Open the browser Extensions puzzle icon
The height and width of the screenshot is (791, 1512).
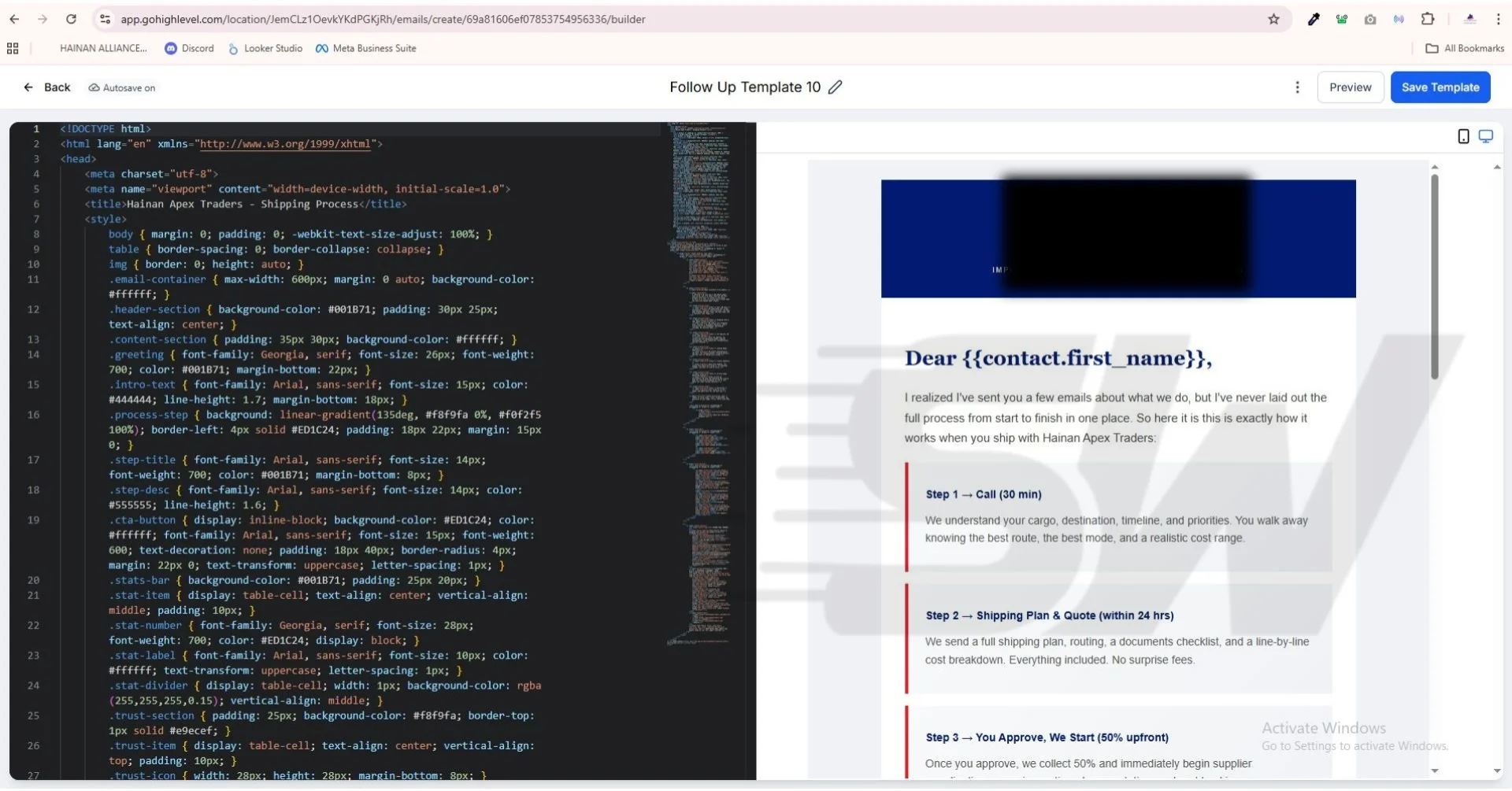1428,20
